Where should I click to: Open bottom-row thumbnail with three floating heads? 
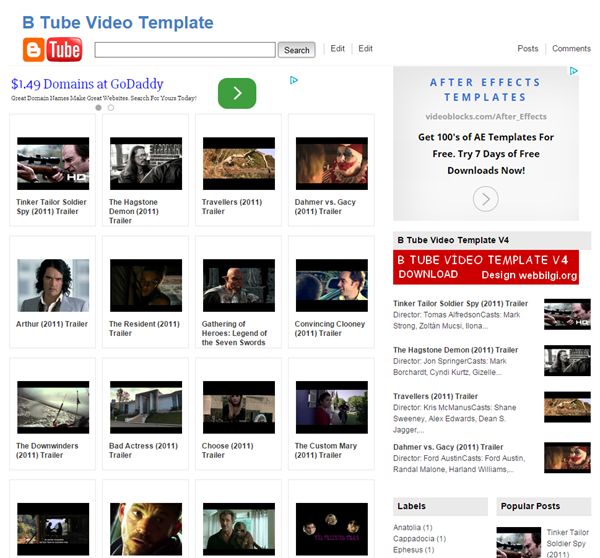click(x=332, y=529)
